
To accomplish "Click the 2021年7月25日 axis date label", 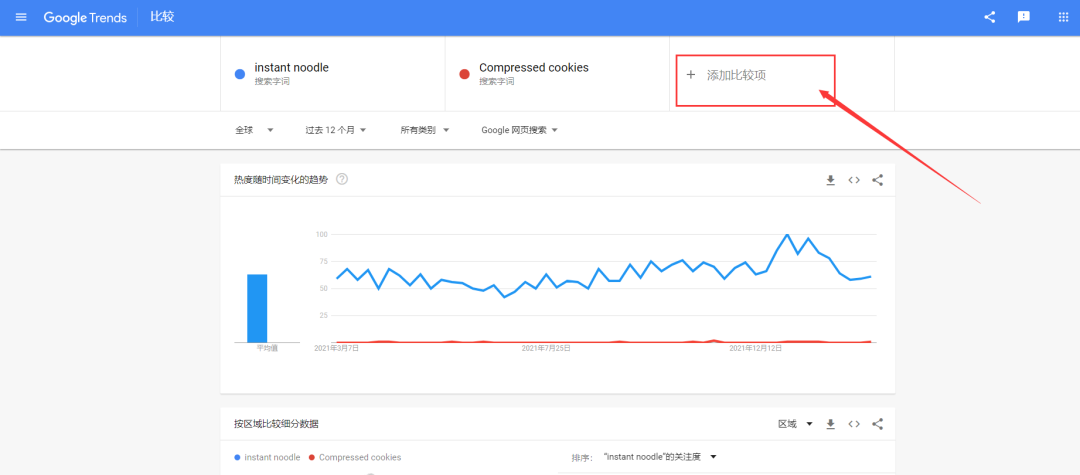I will pos(546,348).
